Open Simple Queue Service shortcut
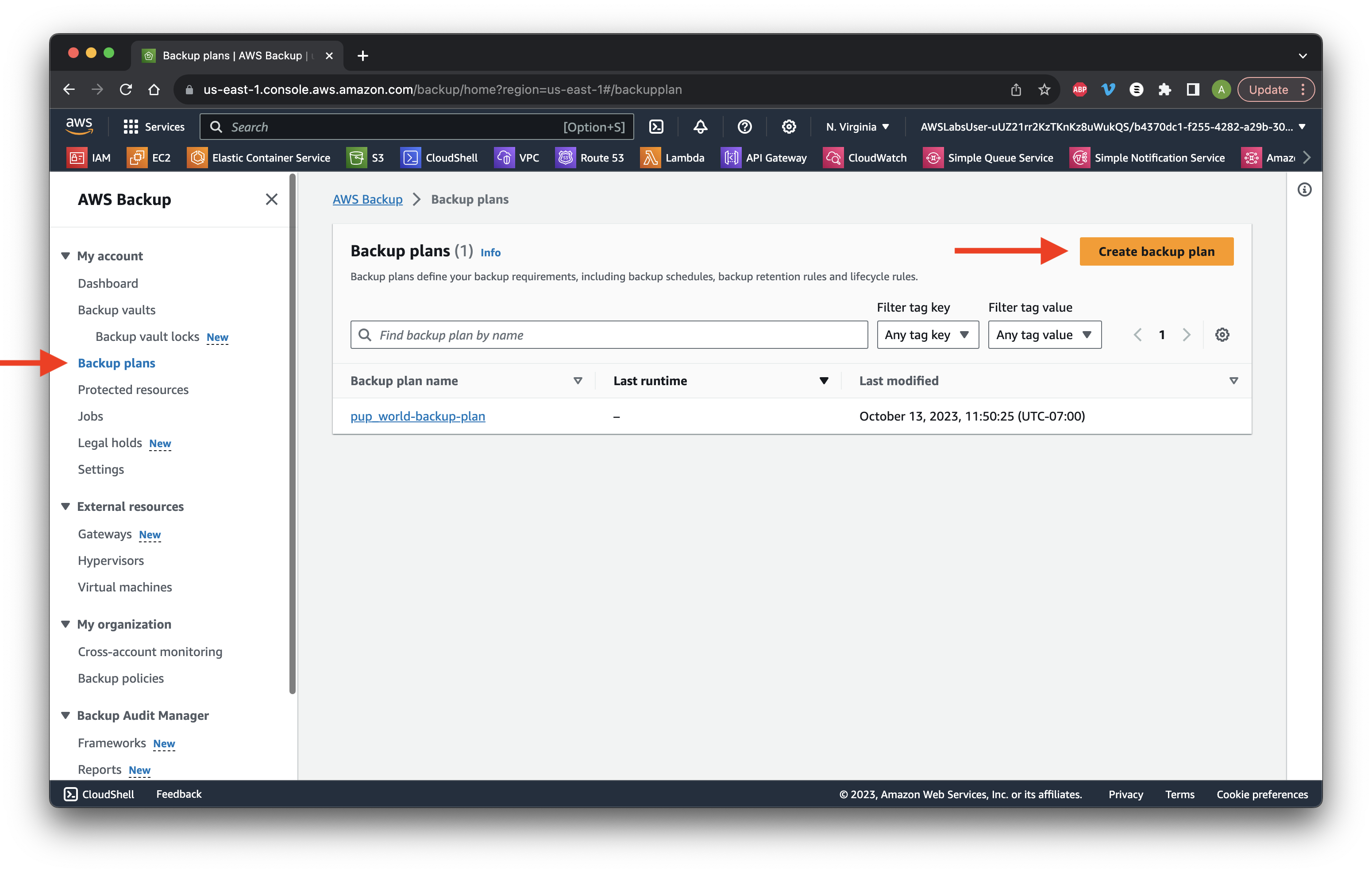 [x=989, y=158]
